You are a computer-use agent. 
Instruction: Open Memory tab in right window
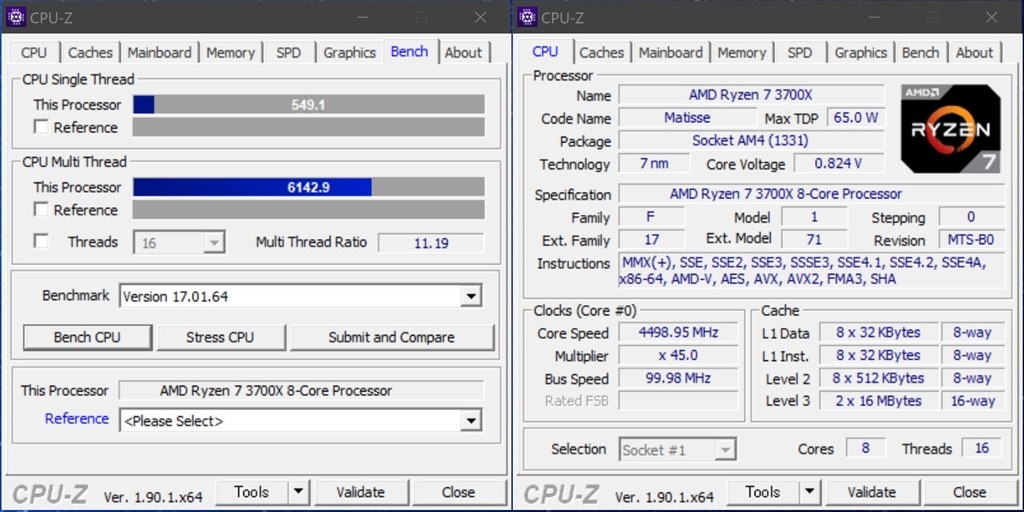pos(742,53)
